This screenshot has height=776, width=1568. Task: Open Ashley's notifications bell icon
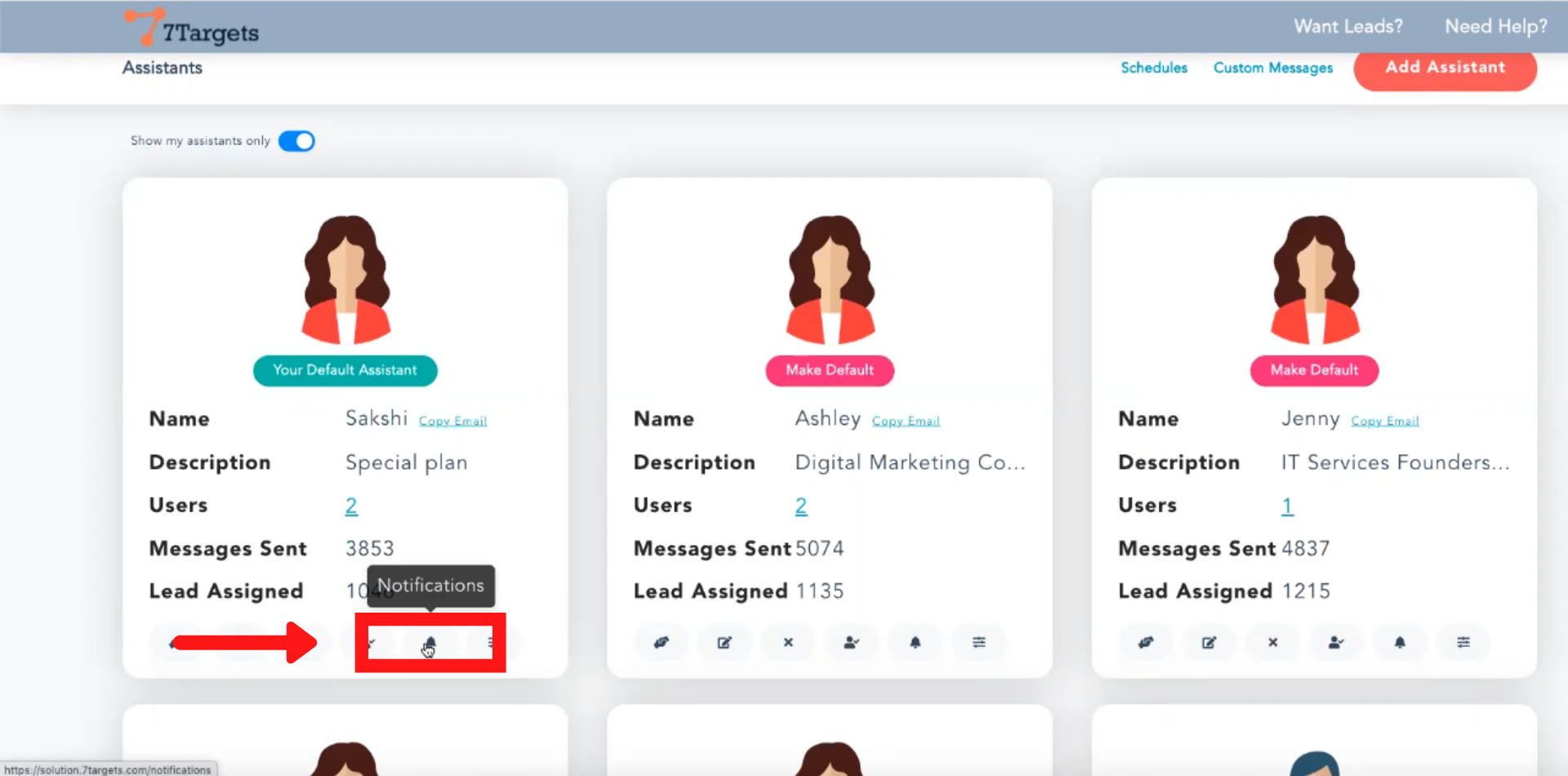click(x=915, y=643)
